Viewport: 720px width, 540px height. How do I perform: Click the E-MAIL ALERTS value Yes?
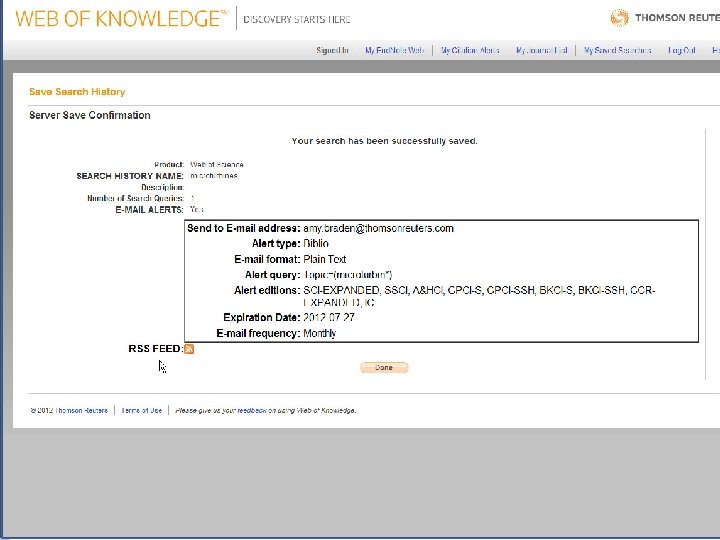click(197, 209)
